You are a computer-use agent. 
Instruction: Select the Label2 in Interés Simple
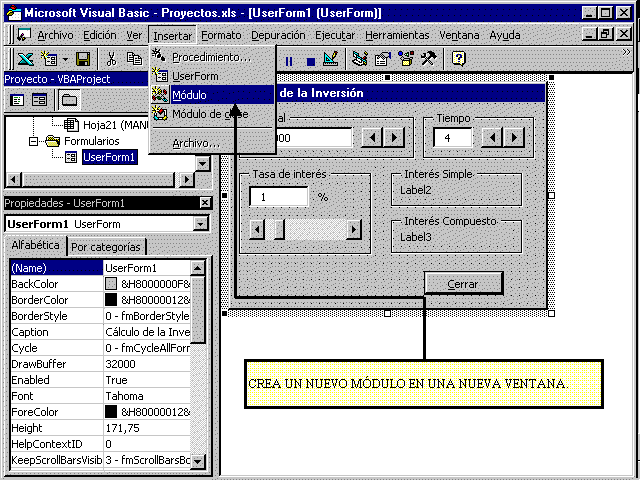416,190
